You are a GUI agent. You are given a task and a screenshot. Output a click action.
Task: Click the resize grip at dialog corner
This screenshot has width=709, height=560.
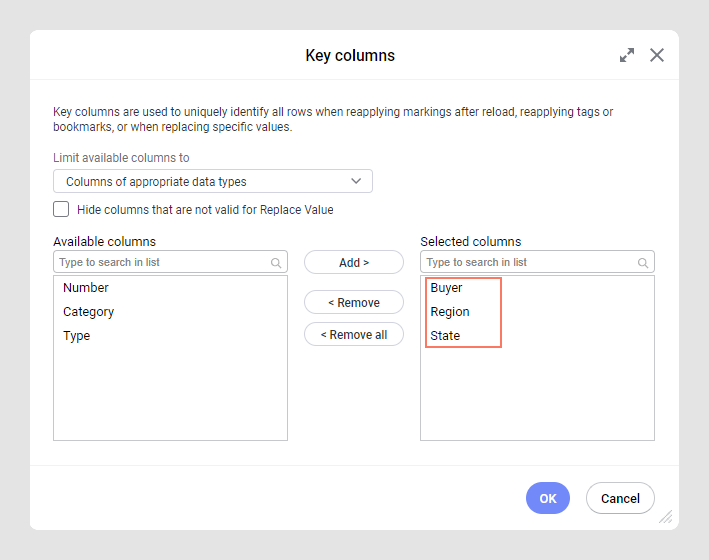(x=666, y=517)
